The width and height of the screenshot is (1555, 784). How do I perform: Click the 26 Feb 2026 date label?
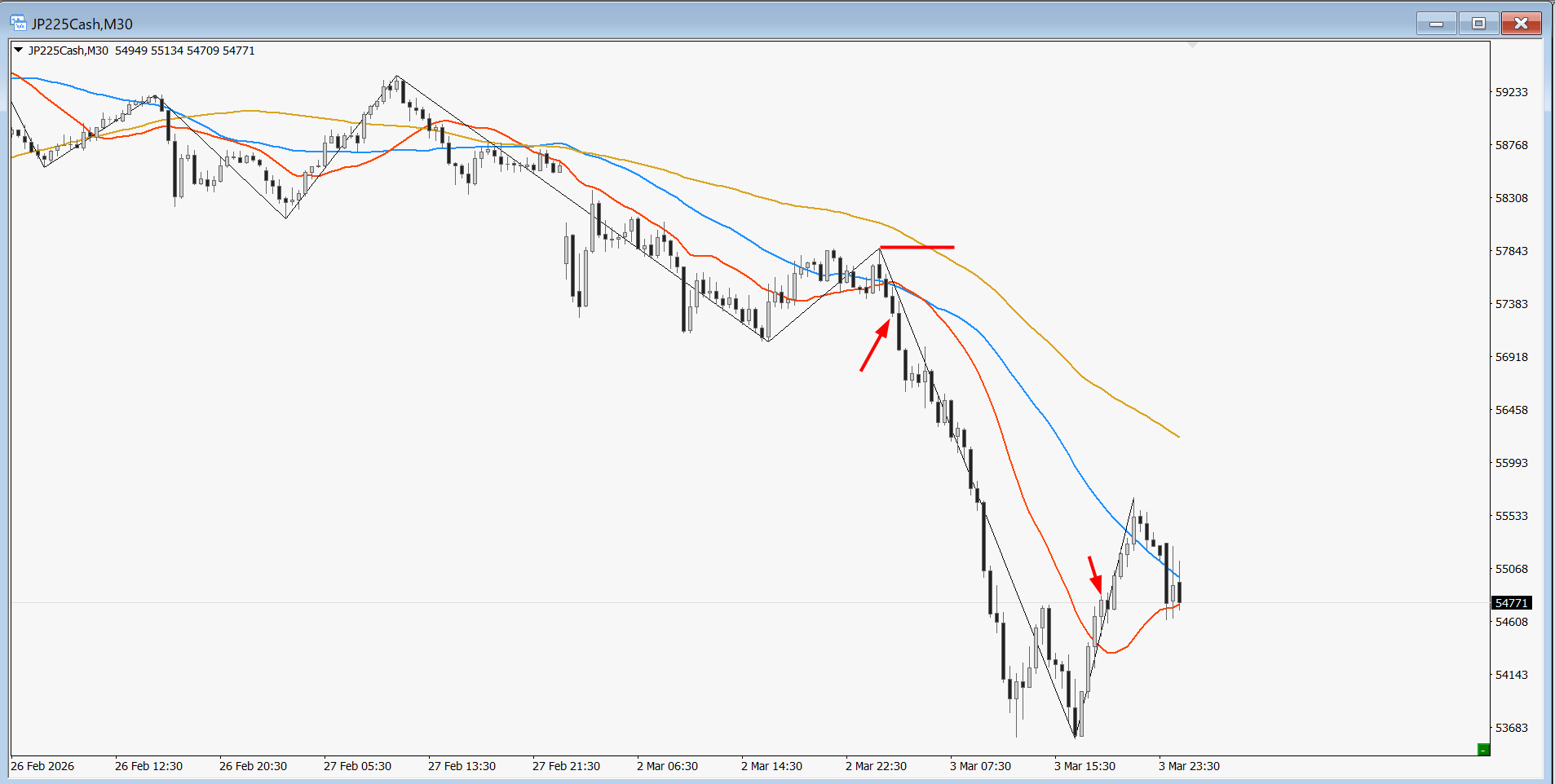click(x=42, y=766)
